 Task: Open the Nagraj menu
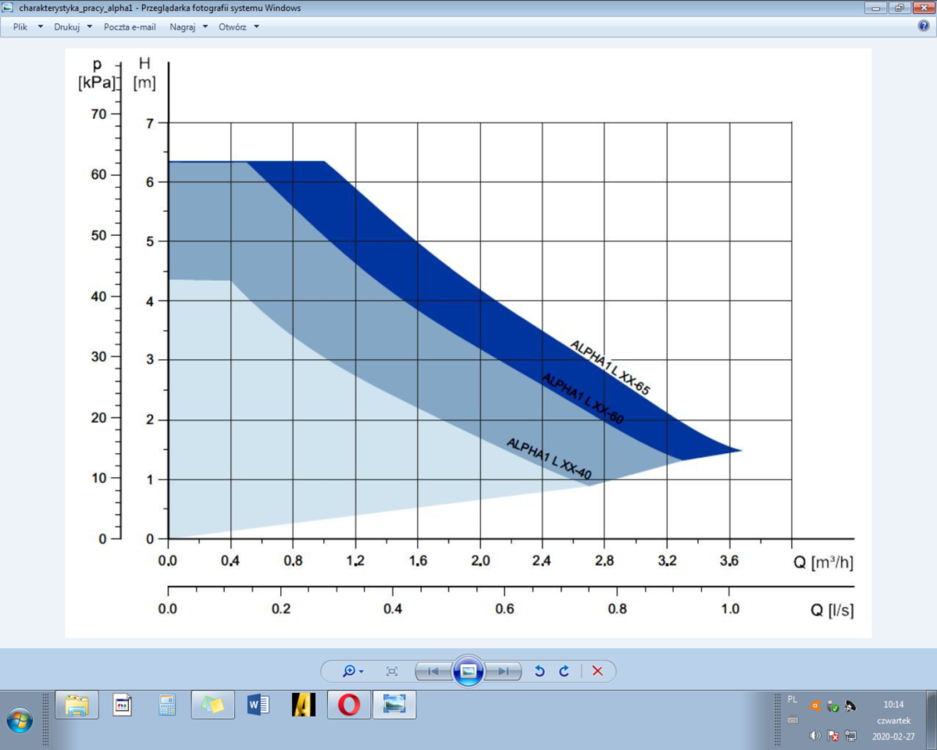tap(188, 27)
